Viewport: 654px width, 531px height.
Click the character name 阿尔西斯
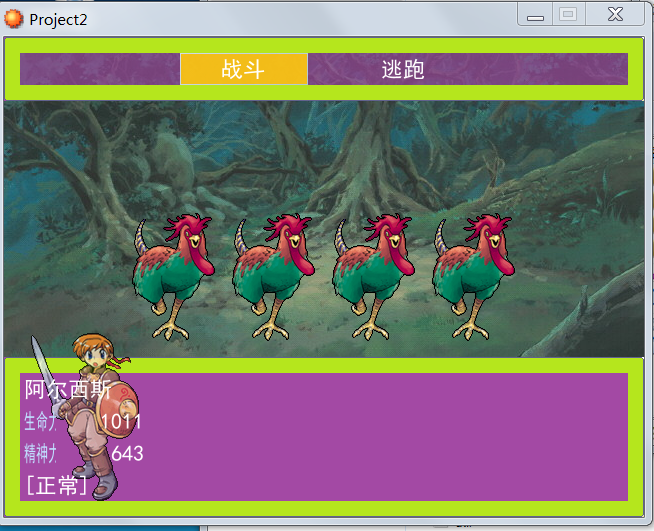[x=68, y=390]
